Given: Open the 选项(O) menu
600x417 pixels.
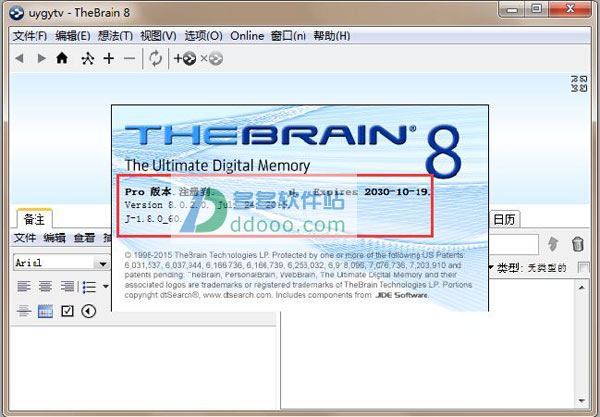Looking at the screenshot, I should click(x=204, y=36).
